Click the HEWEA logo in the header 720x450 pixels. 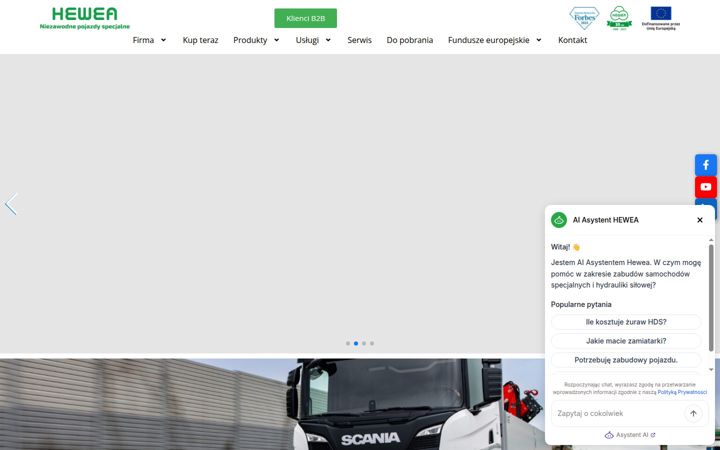pyautogui.click(x=85, y=18)
